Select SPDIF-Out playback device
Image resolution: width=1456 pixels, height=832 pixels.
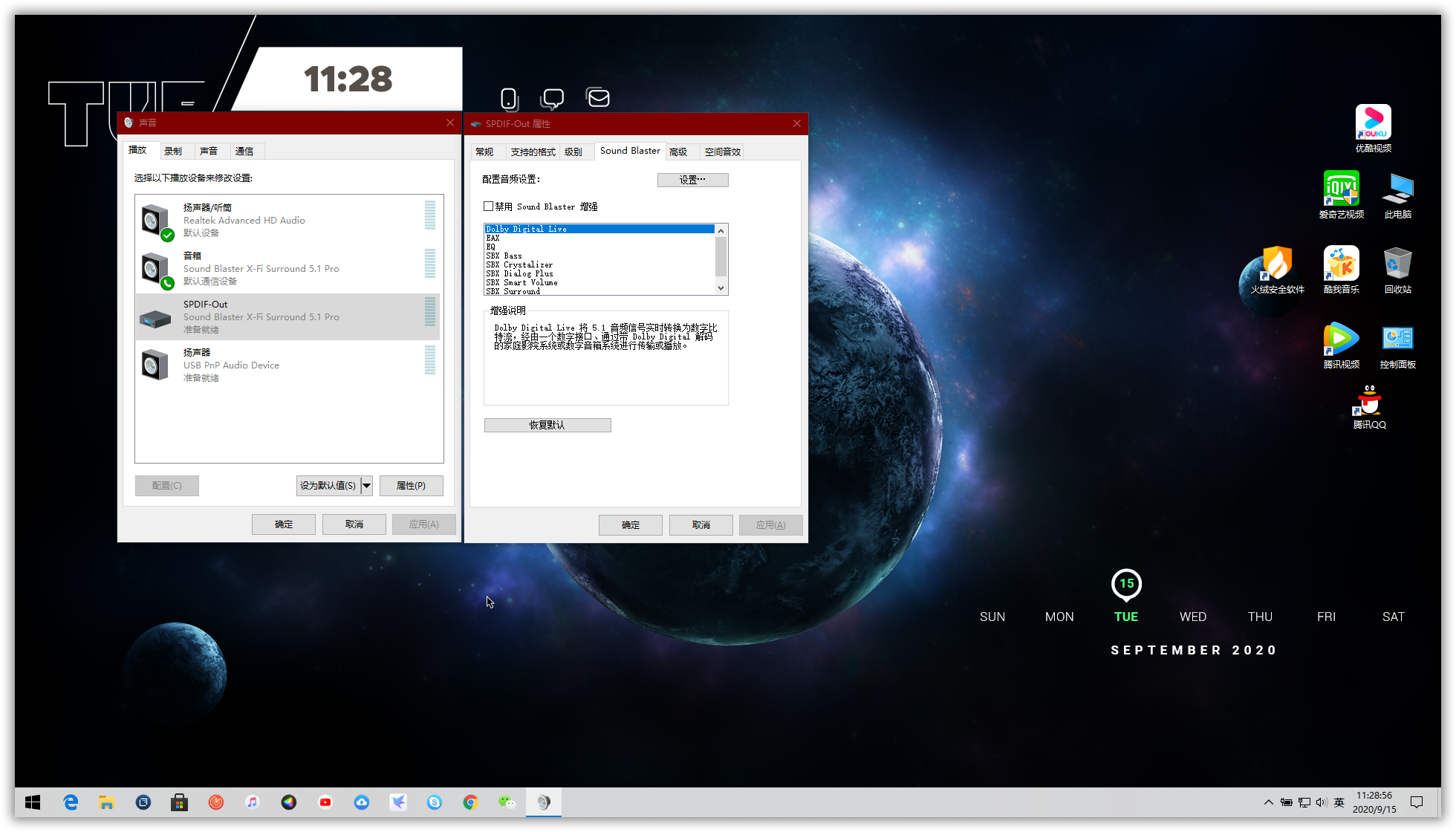[287, 317]
